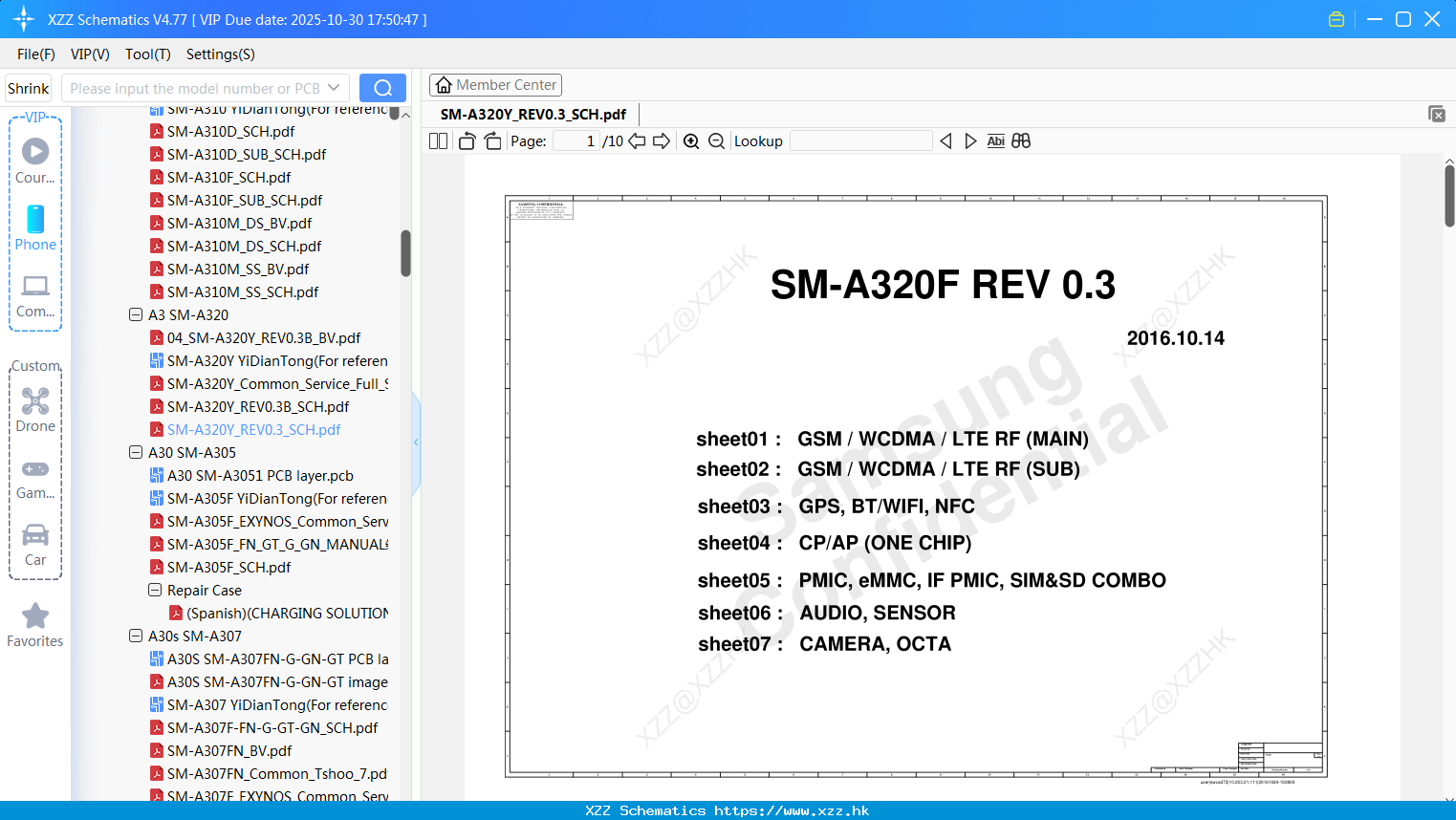
Task: Open SM-A305F_SCH.pdf
Action: [228, 567]
